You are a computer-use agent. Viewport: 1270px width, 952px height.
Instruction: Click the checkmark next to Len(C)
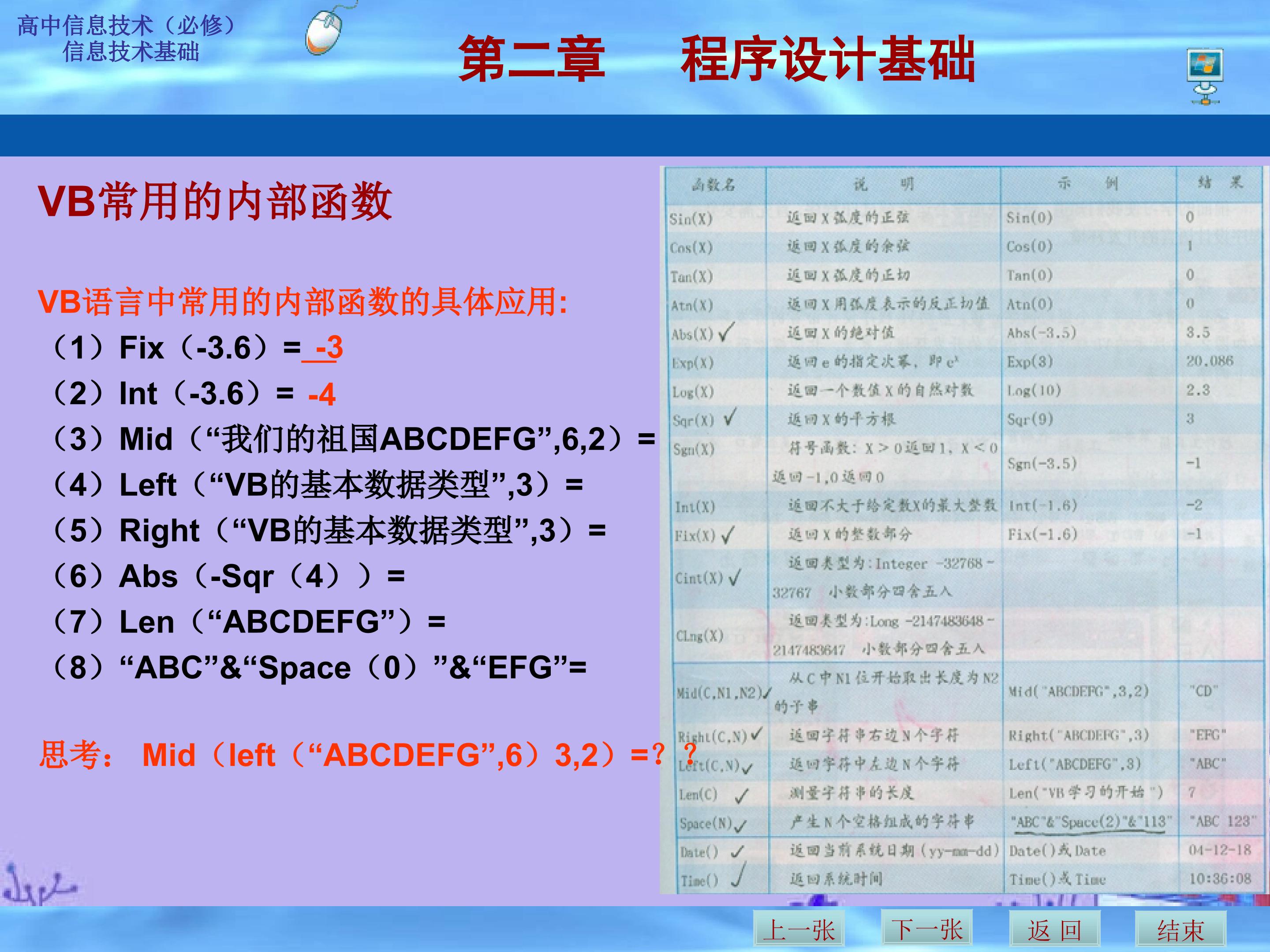click(x=741, y=796)
